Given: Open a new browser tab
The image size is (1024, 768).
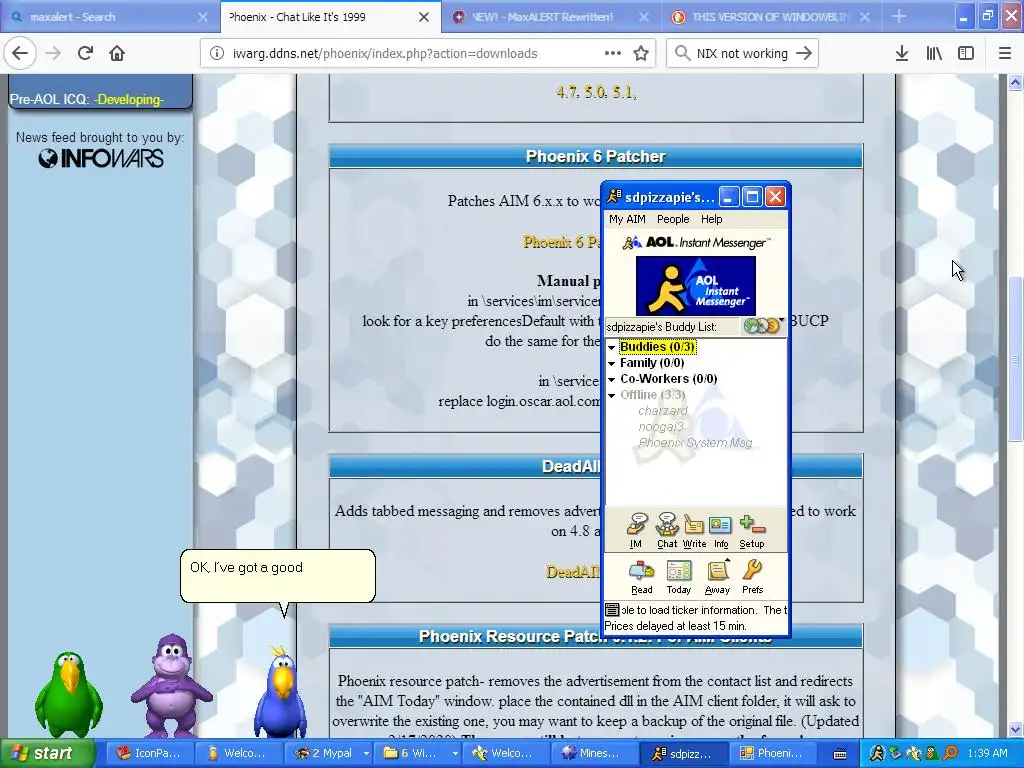Looking at the screenshot, I should click(x=899, y=17).
